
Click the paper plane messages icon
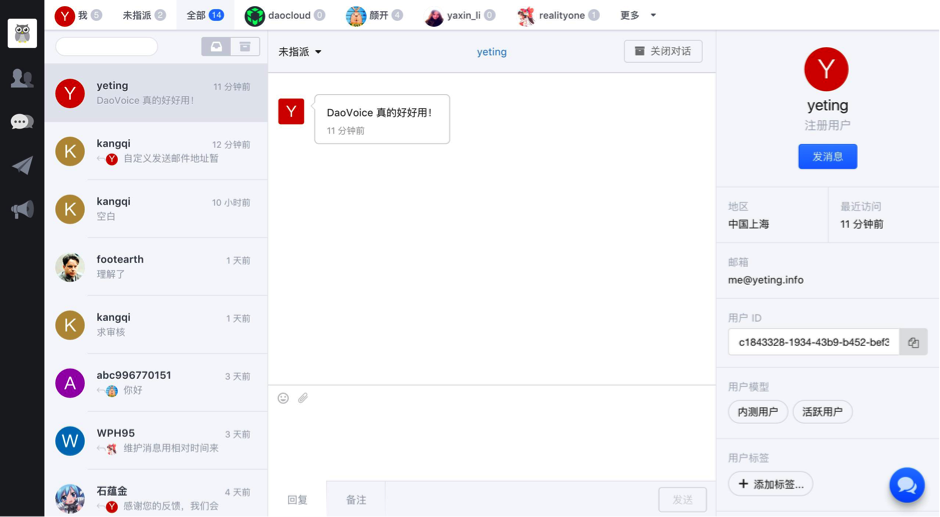(22, 166)
